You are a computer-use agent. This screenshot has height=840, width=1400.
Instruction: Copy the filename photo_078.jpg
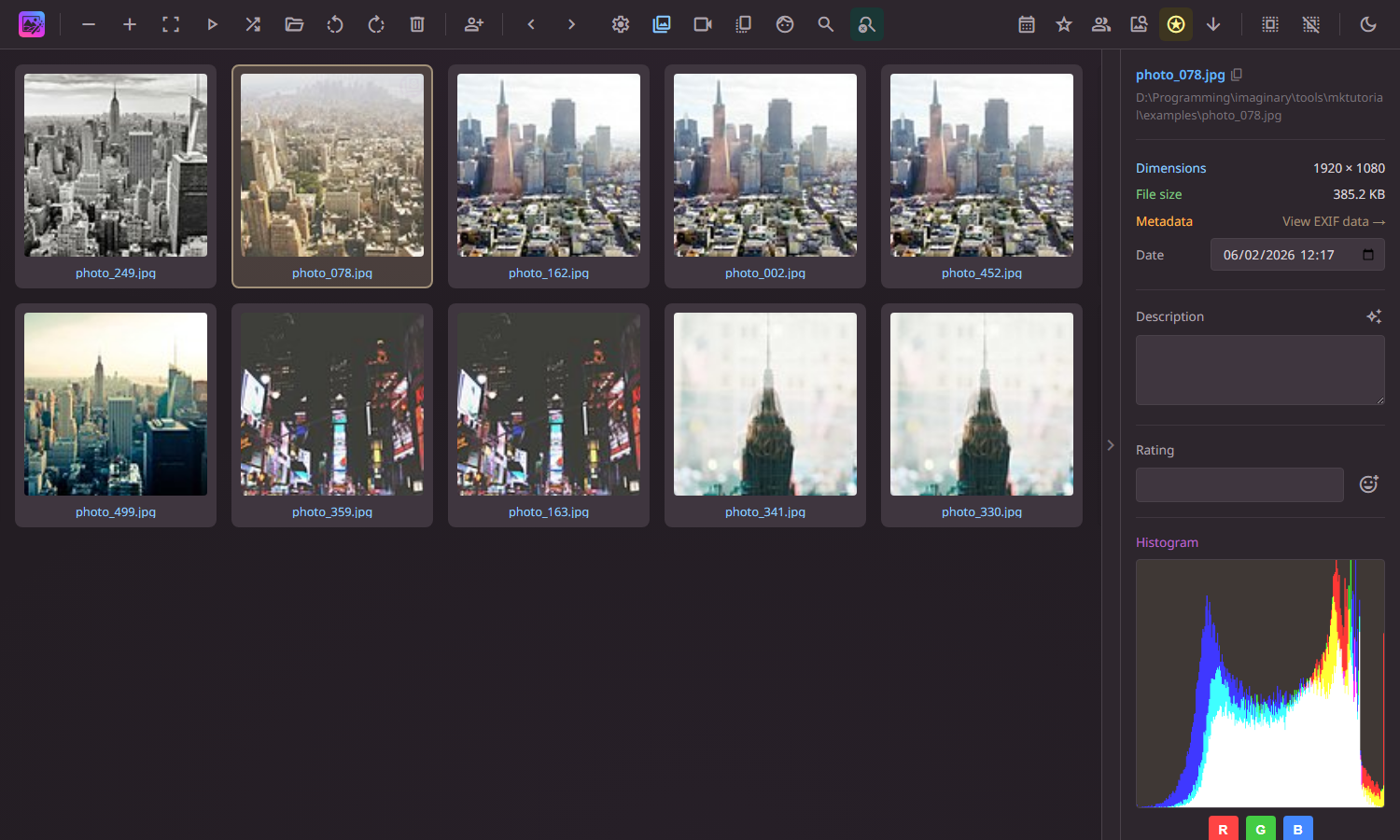pos(1237,74)
